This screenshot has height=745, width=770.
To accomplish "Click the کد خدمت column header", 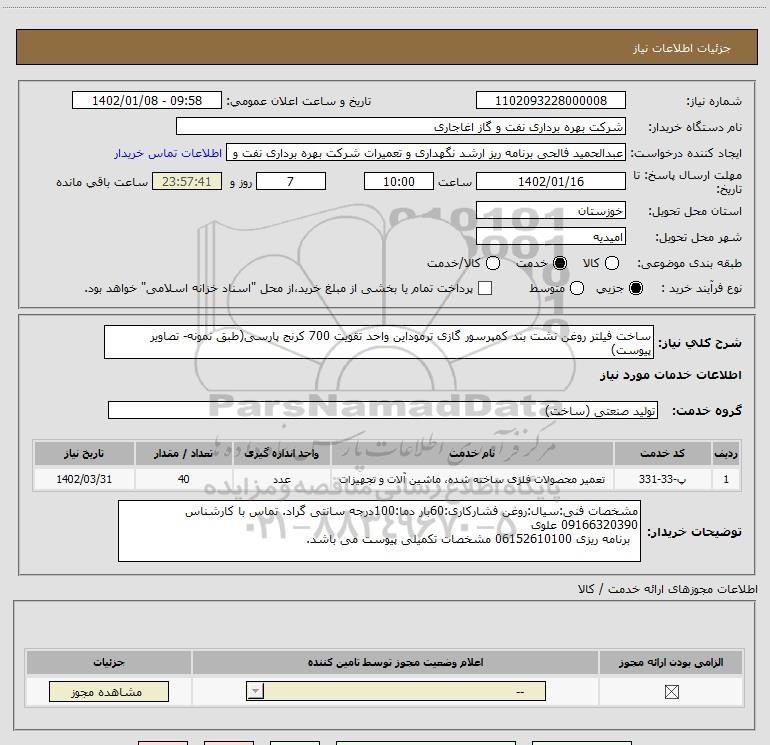I will (x=662, y=453).
